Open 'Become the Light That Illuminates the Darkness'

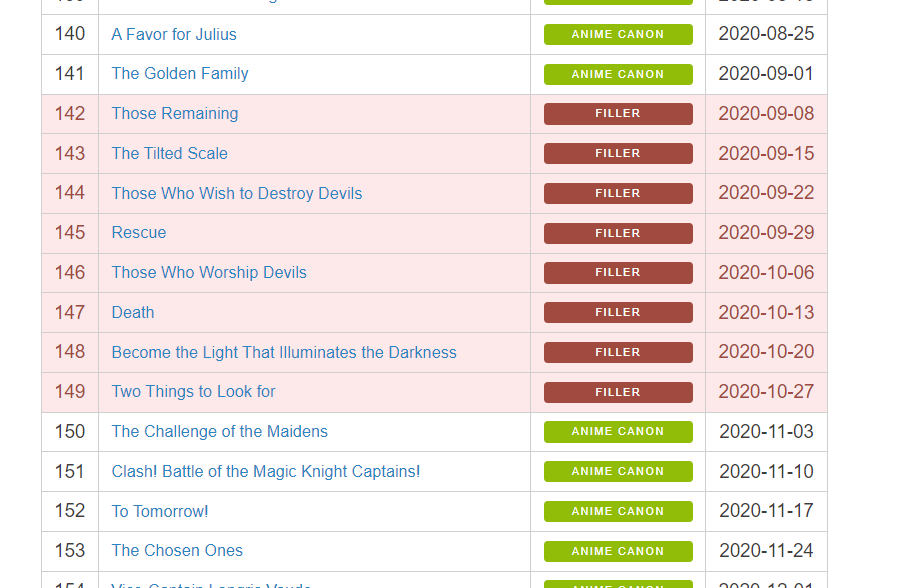point(284,352)
